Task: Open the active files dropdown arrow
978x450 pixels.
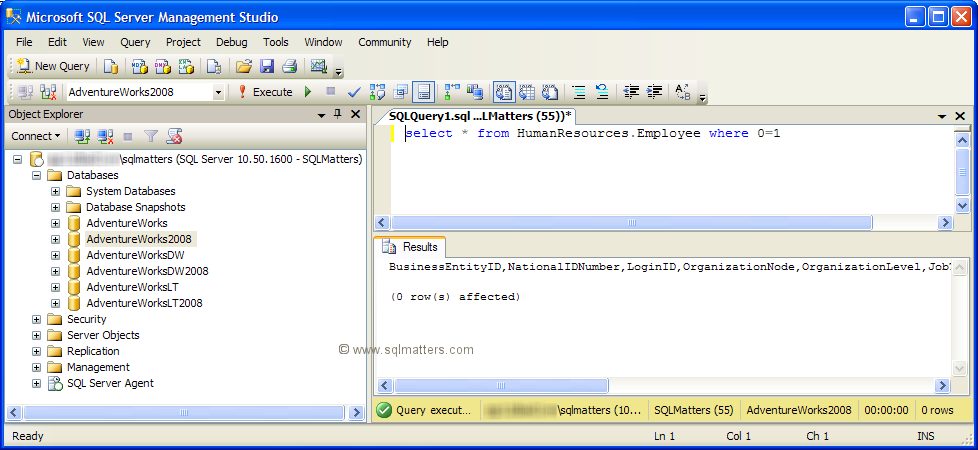Action: tap(942, 116)
